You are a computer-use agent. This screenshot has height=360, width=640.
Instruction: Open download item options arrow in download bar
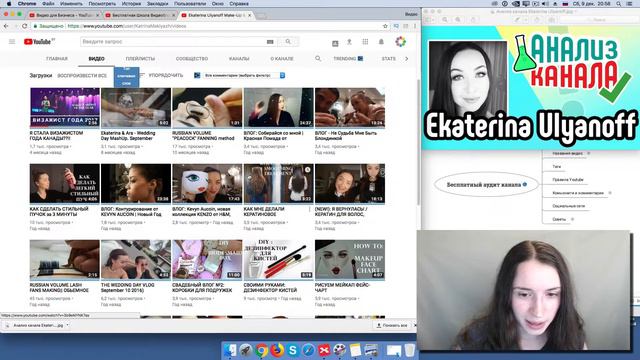point(67,325)
